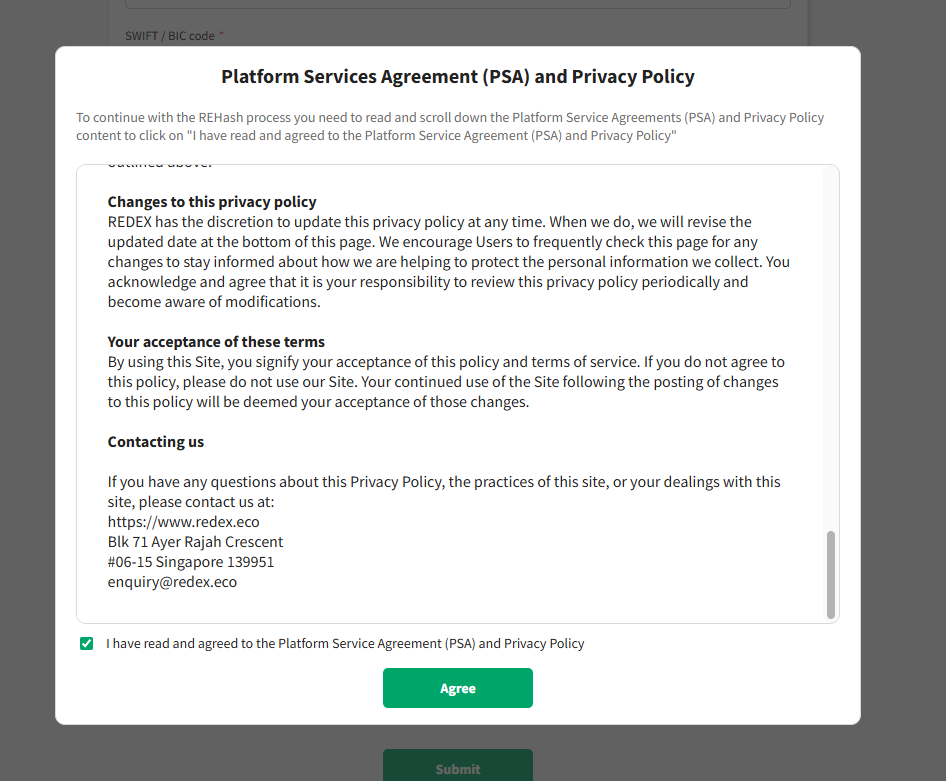Click the 'I have read and agreed' label text
Screen dimensions: 946x781
click(x=345, y=644)
